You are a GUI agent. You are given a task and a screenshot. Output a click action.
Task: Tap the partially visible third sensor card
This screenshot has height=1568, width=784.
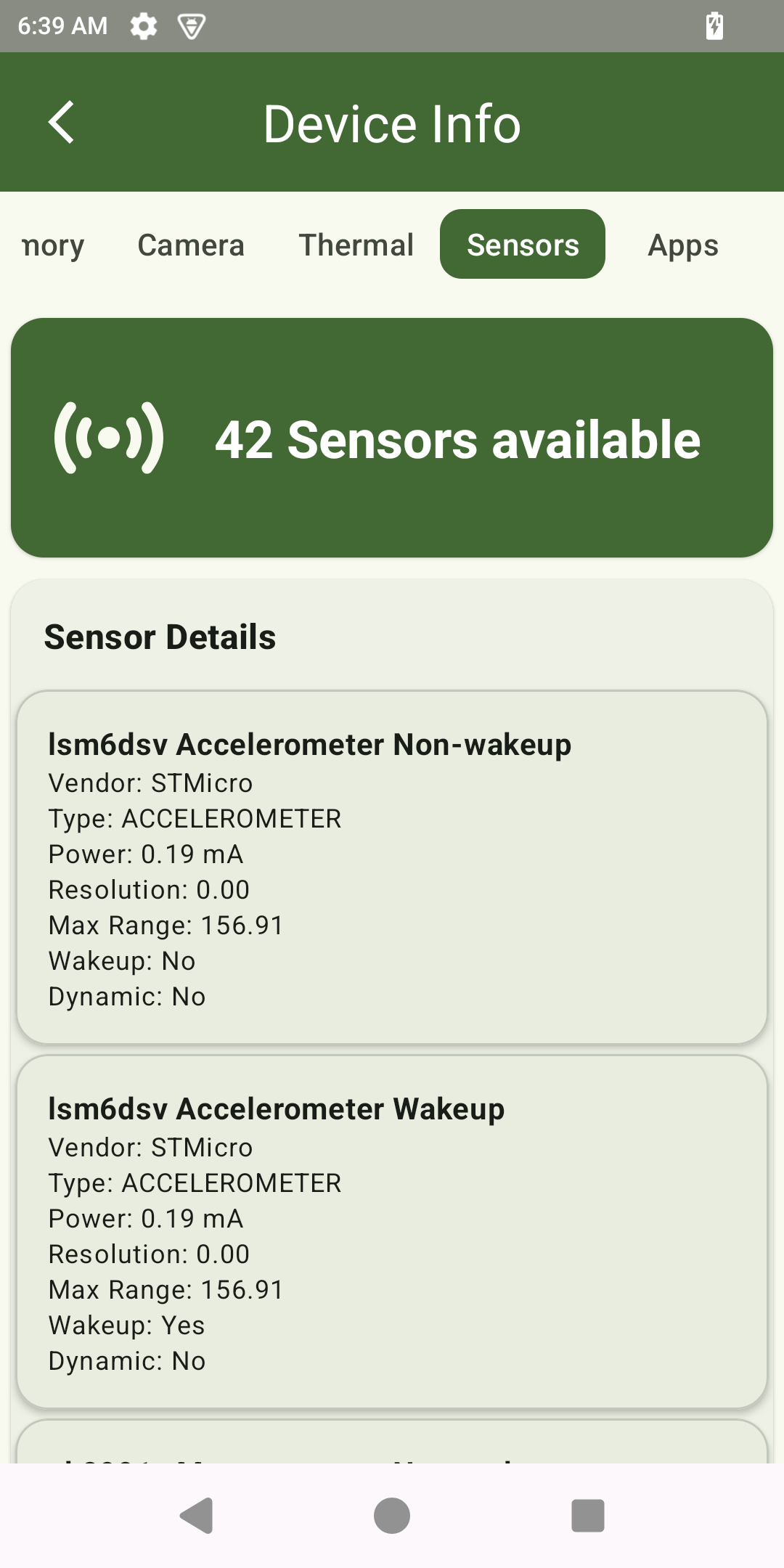[392, 1443]
